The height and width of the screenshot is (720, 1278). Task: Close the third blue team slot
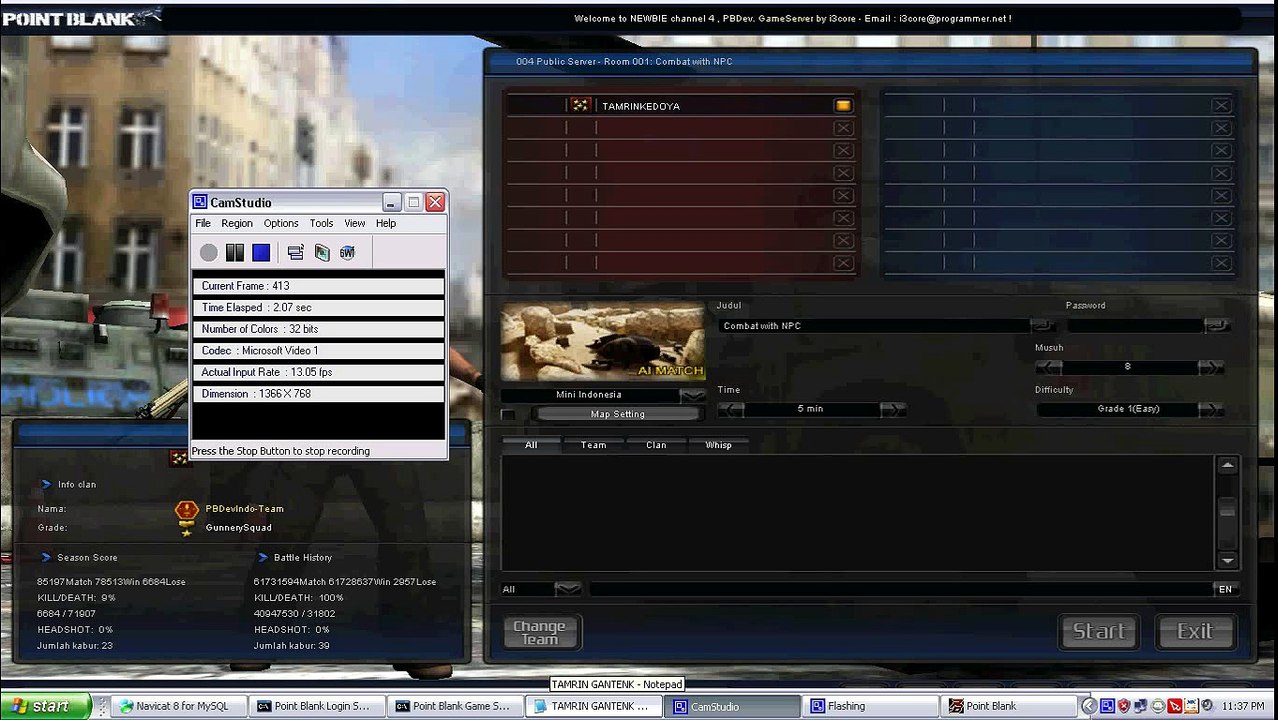[1221, 150]
